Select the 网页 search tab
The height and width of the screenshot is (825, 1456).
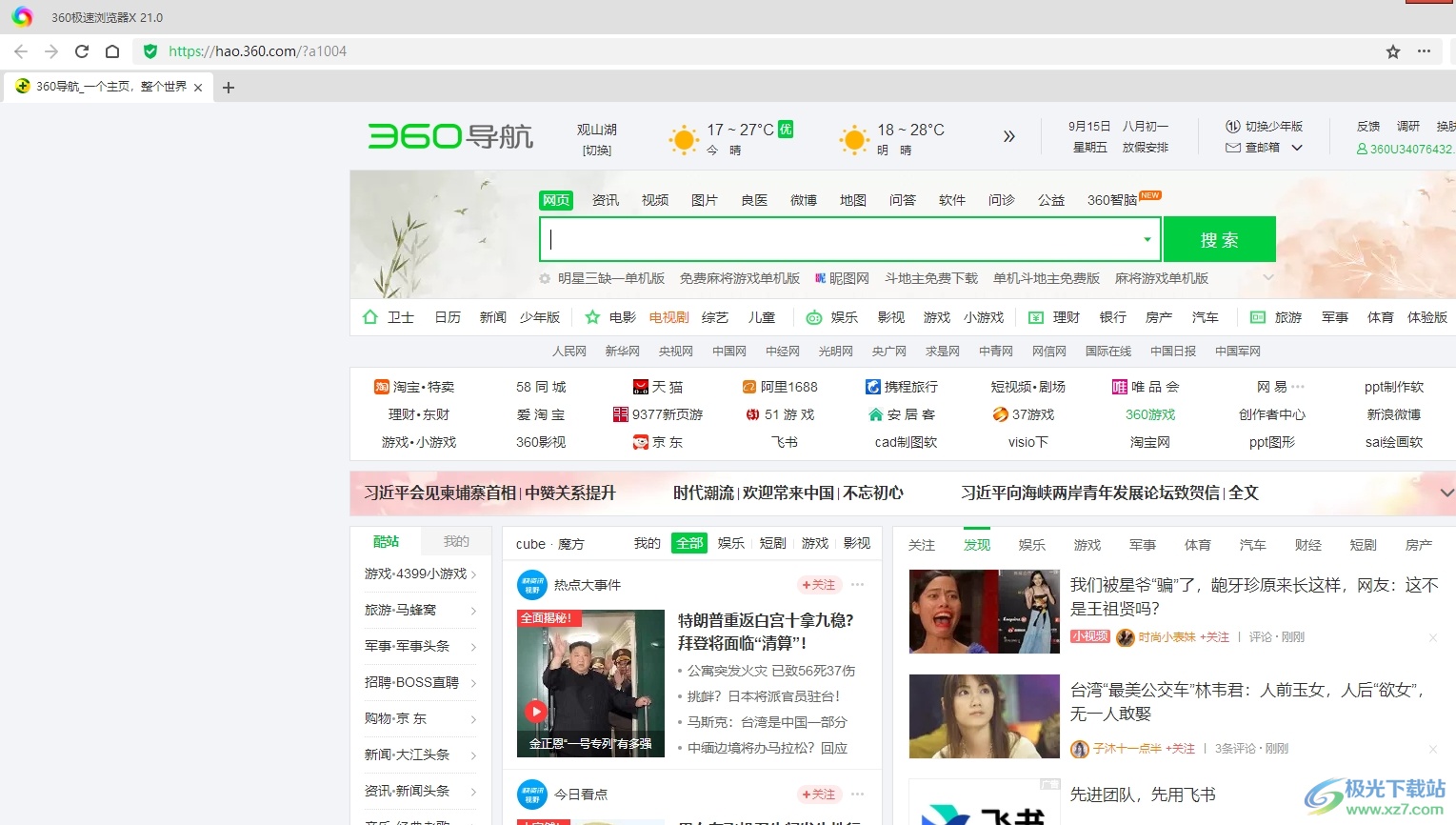[x=556, y=200]
